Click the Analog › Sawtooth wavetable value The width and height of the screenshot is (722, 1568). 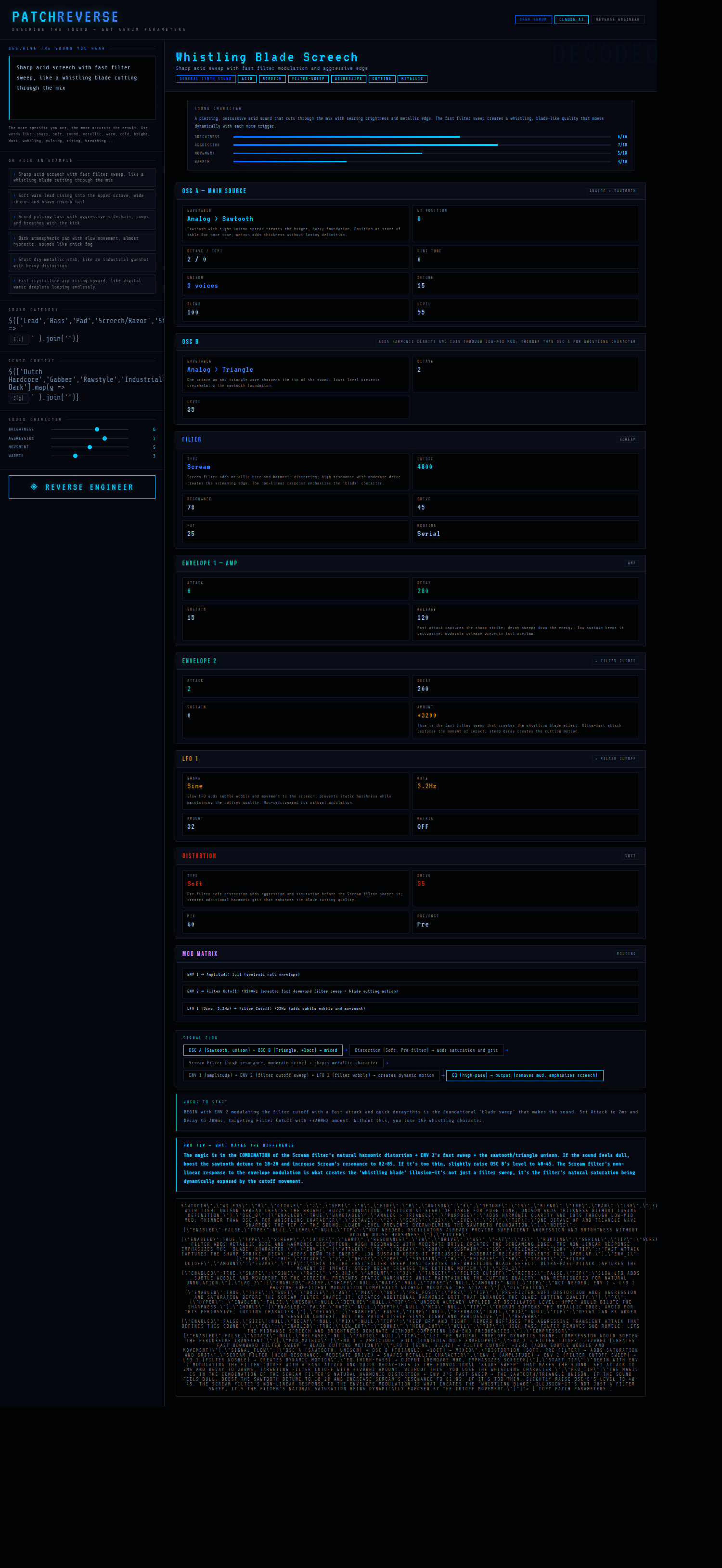(220, 219)
